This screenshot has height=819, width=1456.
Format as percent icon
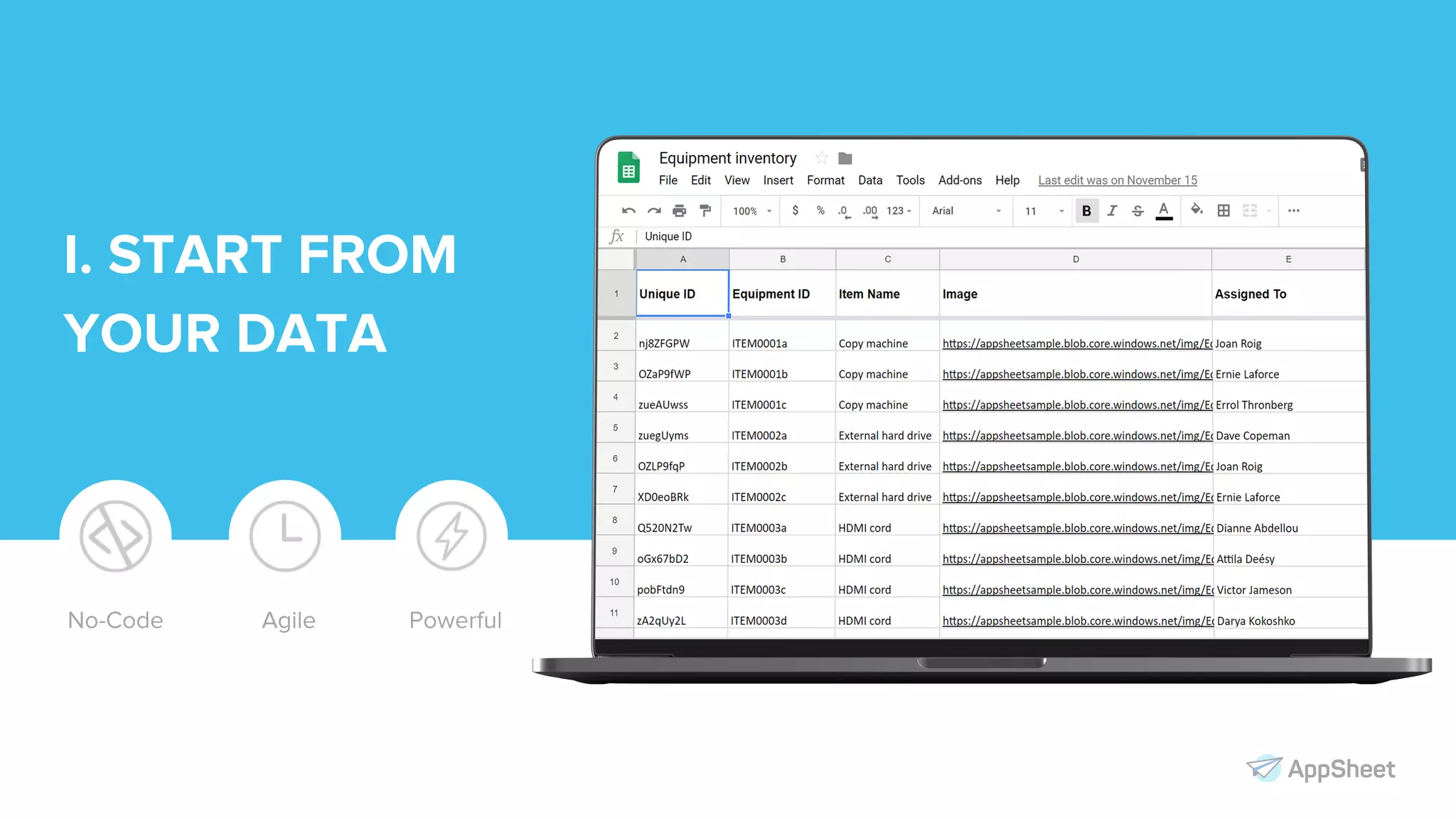[x=820, y=210]
